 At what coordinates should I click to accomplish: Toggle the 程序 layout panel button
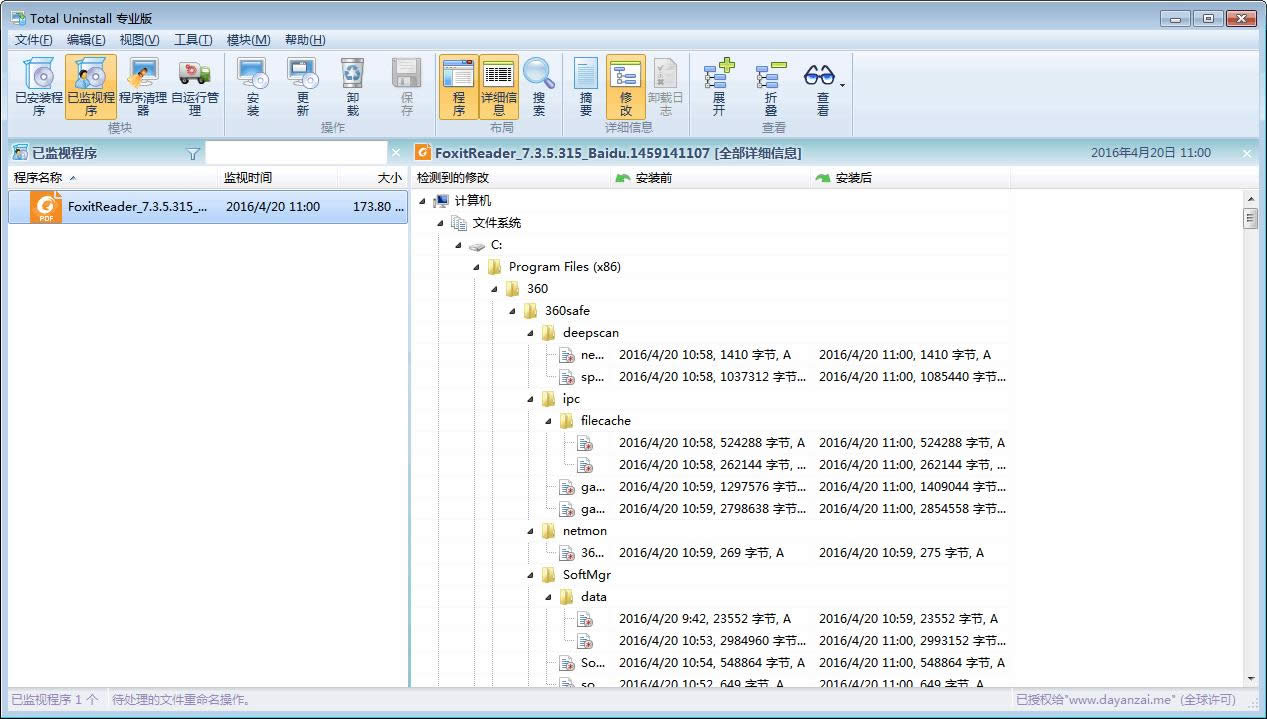pos(459,85)
